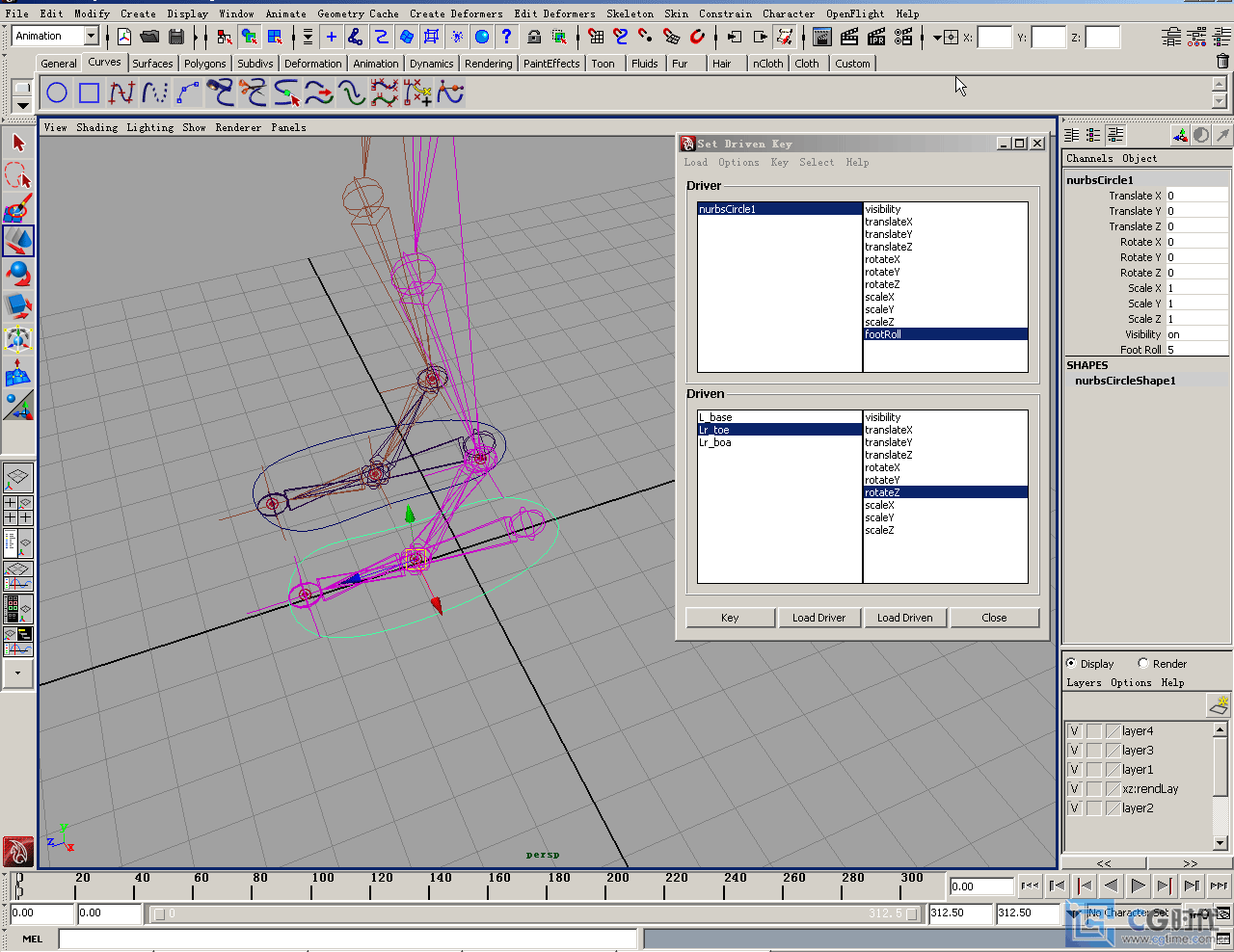Select the Display radio button

[x=1071, y=663]
